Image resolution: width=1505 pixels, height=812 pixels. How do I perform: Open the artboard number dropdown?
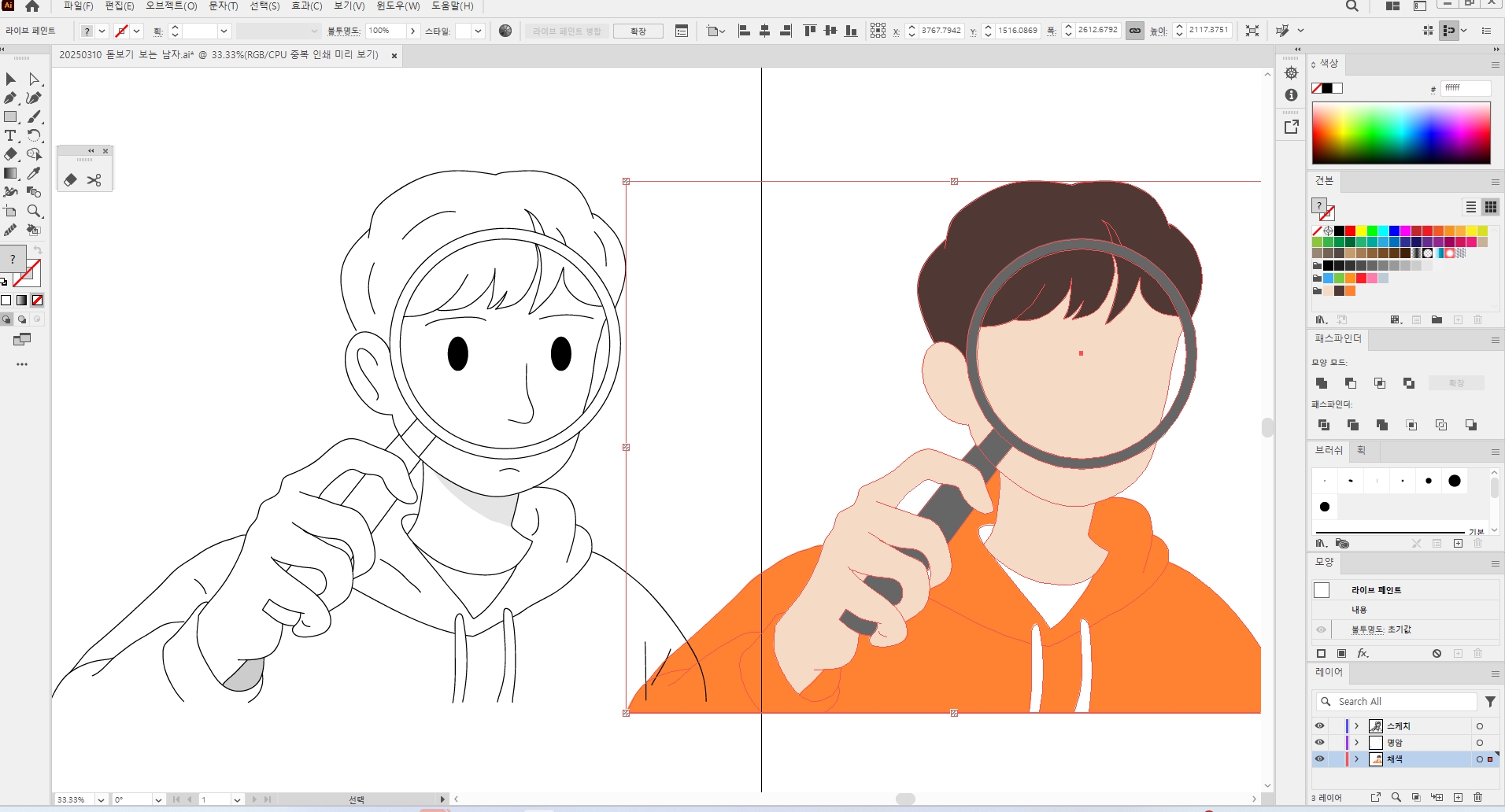[x=237, y=799]
